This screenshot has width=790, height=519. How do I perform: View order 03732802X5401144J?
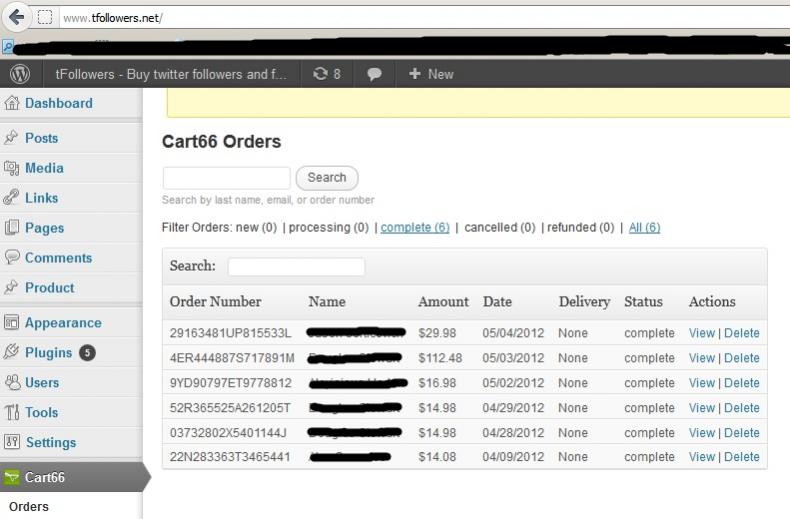(702, 433)
